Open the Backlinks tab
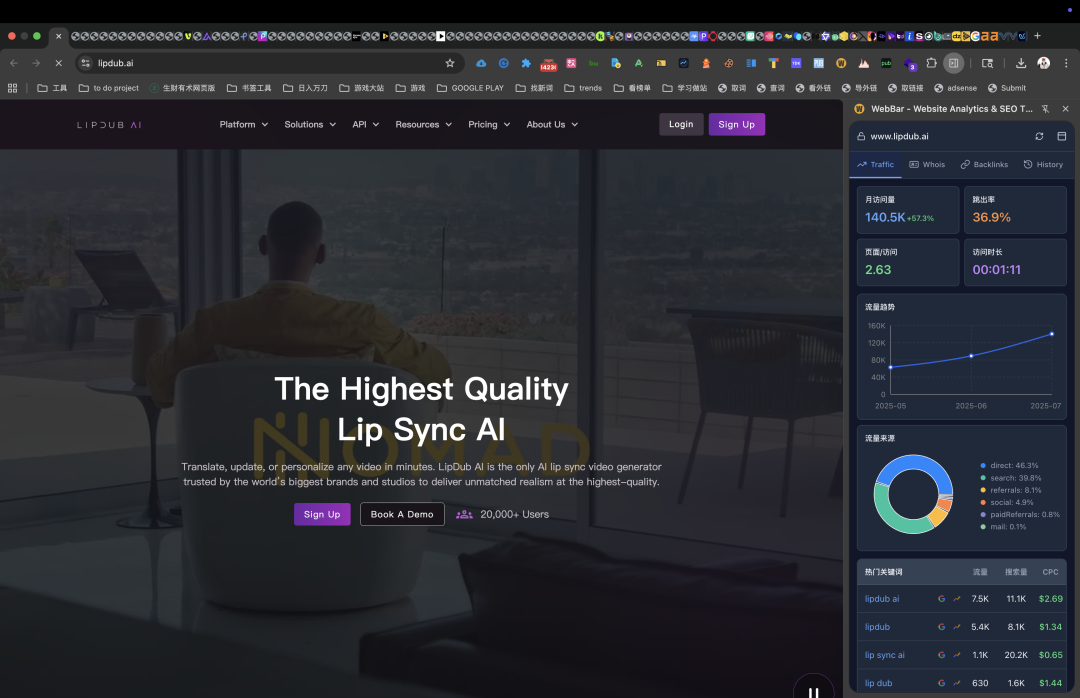Screen dimensions: 1080x698 point(984,165)
